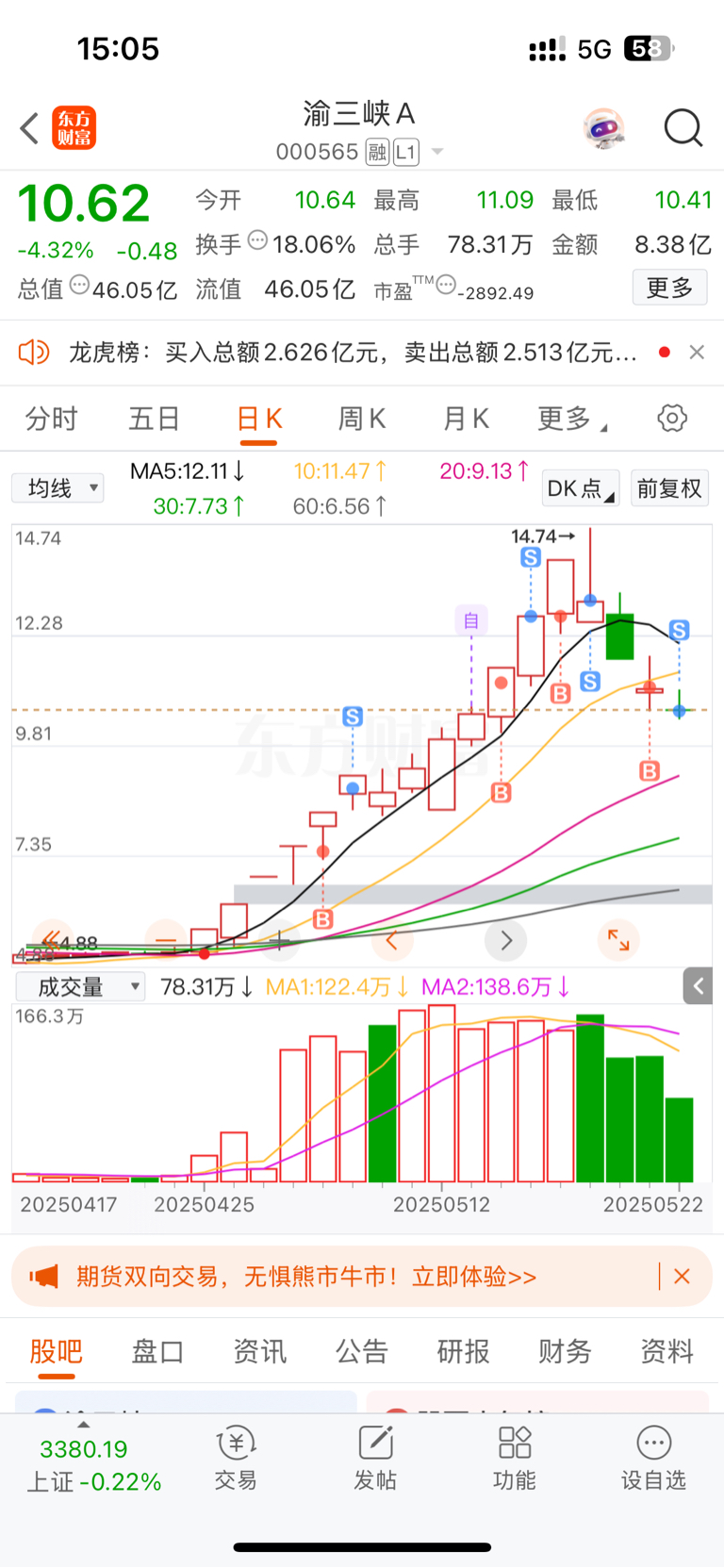Open 功能 functions grid icon
Image resolution: width=724 pixels, height=1568 pixels.
pyautogui.click(x=515, y=1458)
